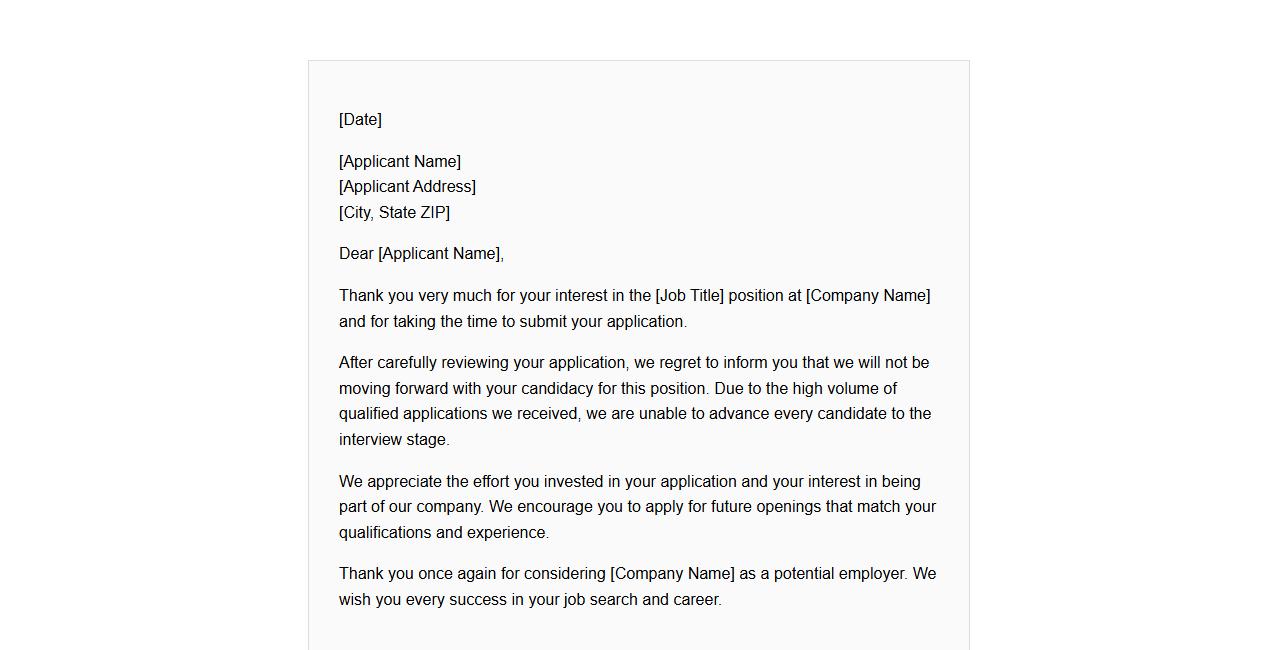Click the [Job Title] placeholder
Image resolution: width=1278 pixels, height=650 pixels.
pos(689,296)
